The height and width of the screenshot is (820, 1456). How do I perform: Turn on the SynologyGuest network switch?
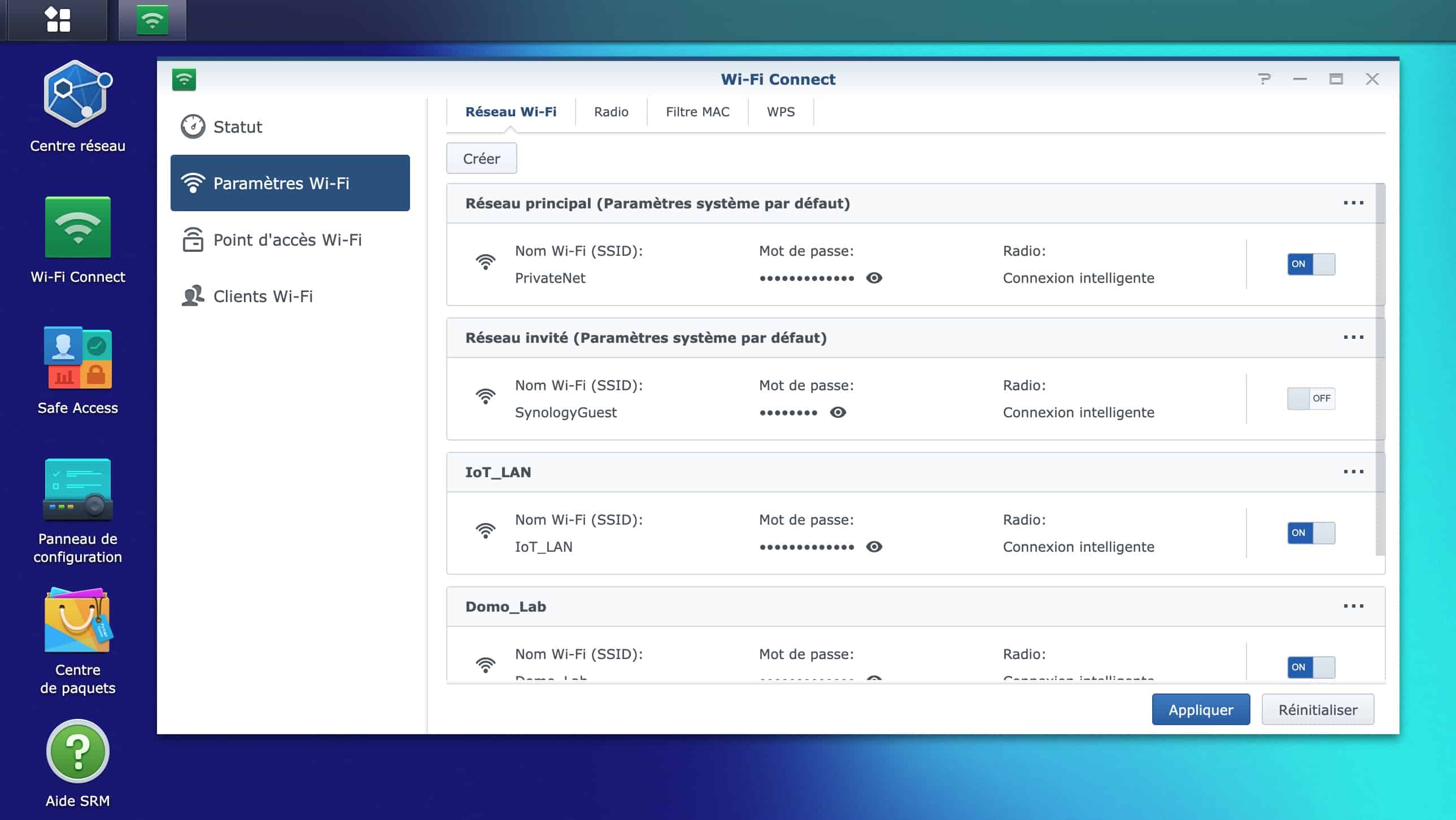point(1311,398)
